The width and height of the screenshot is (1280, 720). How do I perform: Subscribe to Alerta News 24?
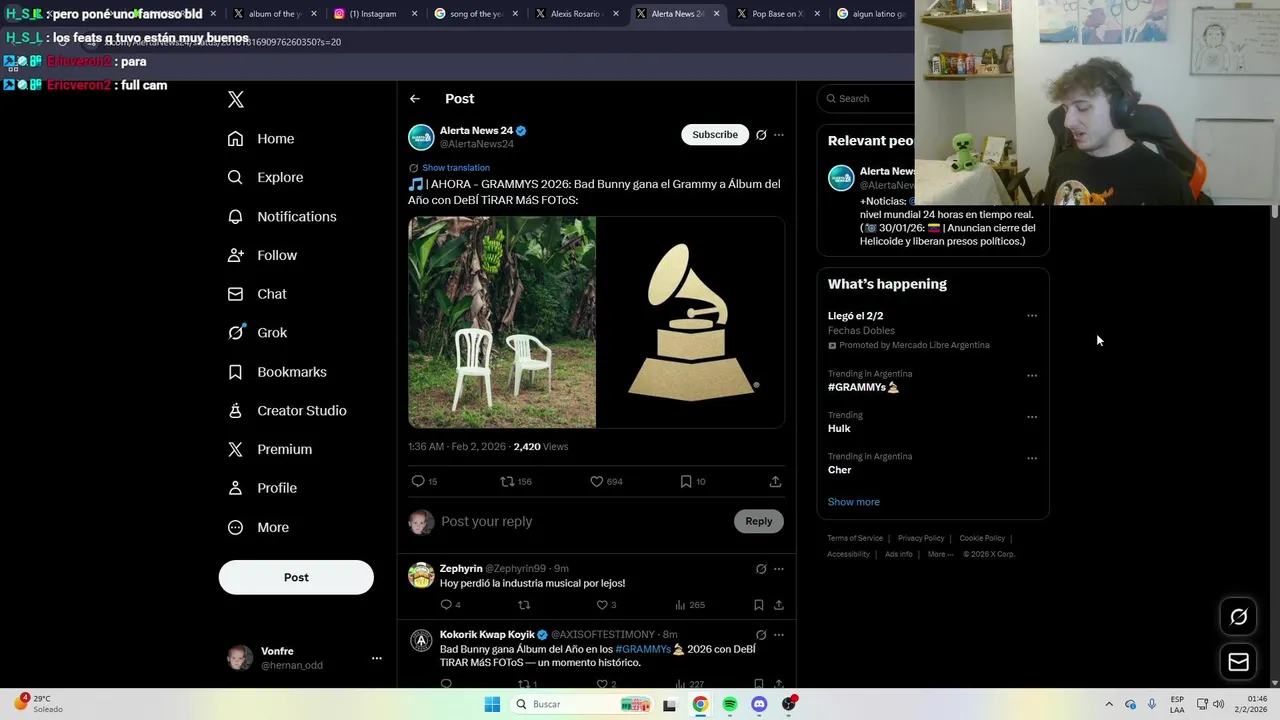click(x=715, y=135)
